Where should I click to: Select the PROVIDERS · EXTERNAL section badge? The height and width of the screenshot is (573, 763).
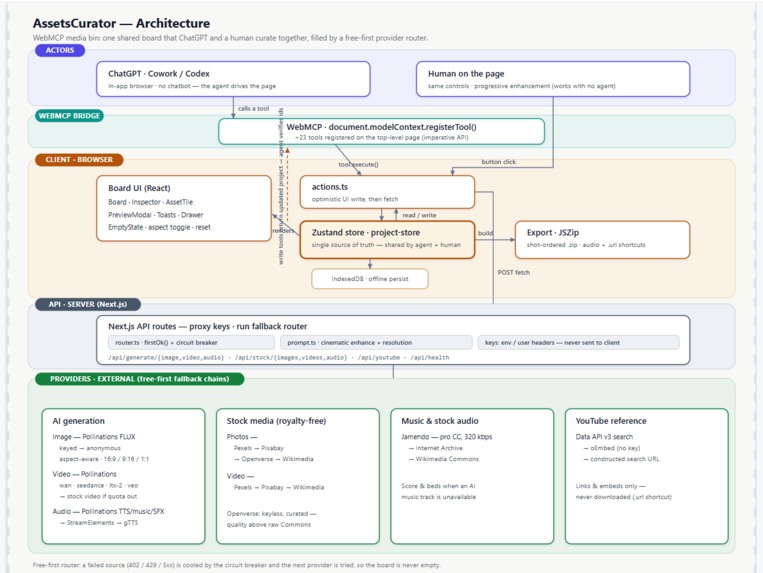click(139, 378)
